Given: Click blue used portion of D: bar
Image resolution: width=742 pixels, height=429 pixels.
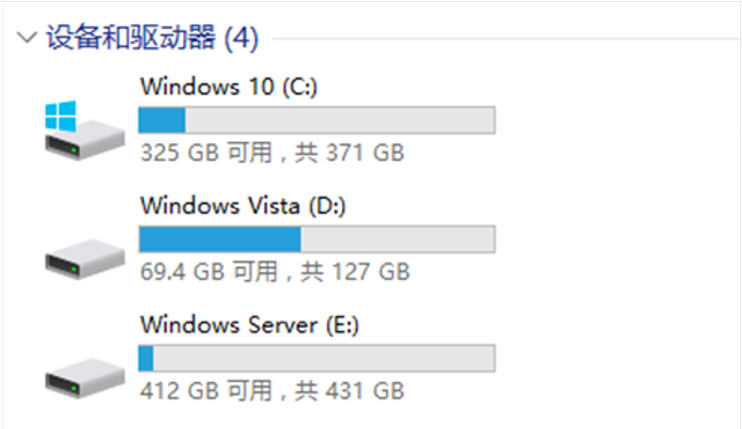Looking at the screenshot, I should [220, 239].
